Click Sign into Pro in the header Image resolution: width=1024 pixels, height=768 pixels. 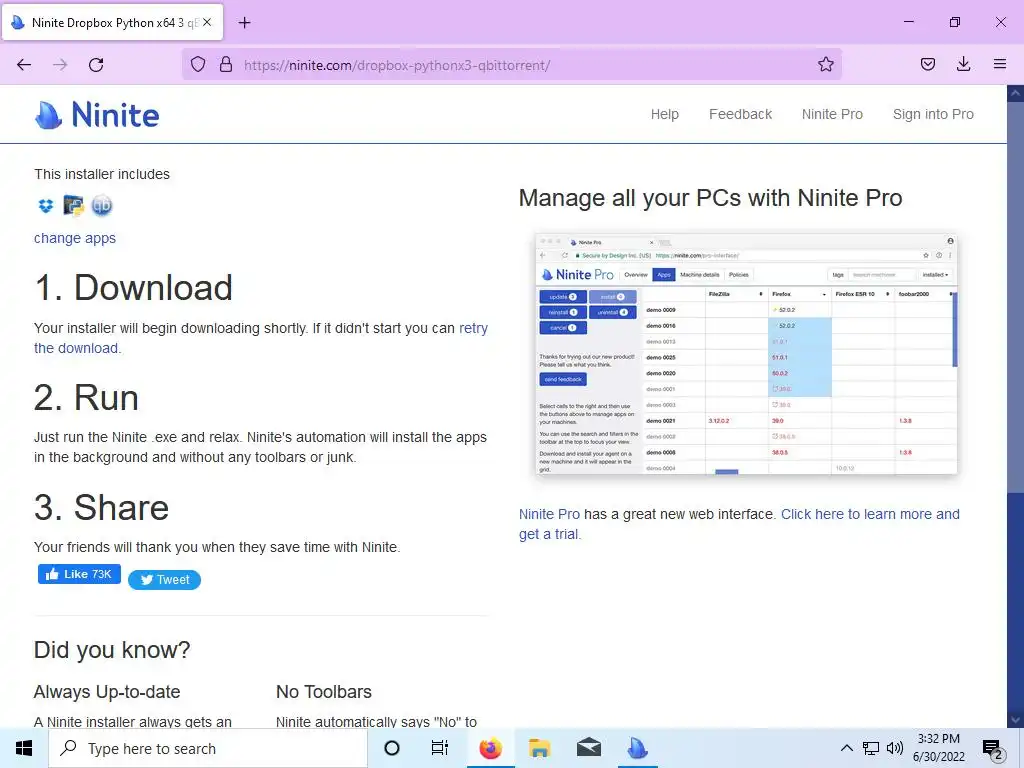point(933,114)
